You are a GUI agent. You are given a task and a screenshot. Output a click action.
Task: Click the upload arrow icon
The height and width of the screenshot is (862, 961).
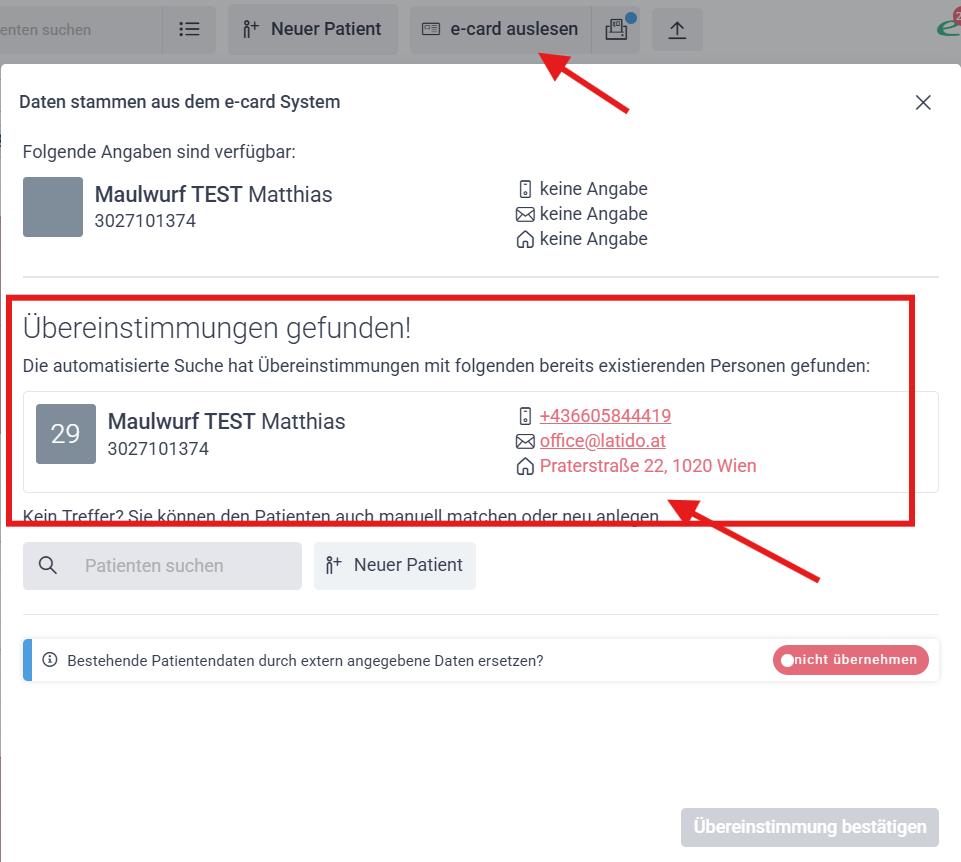pos(677,30)
